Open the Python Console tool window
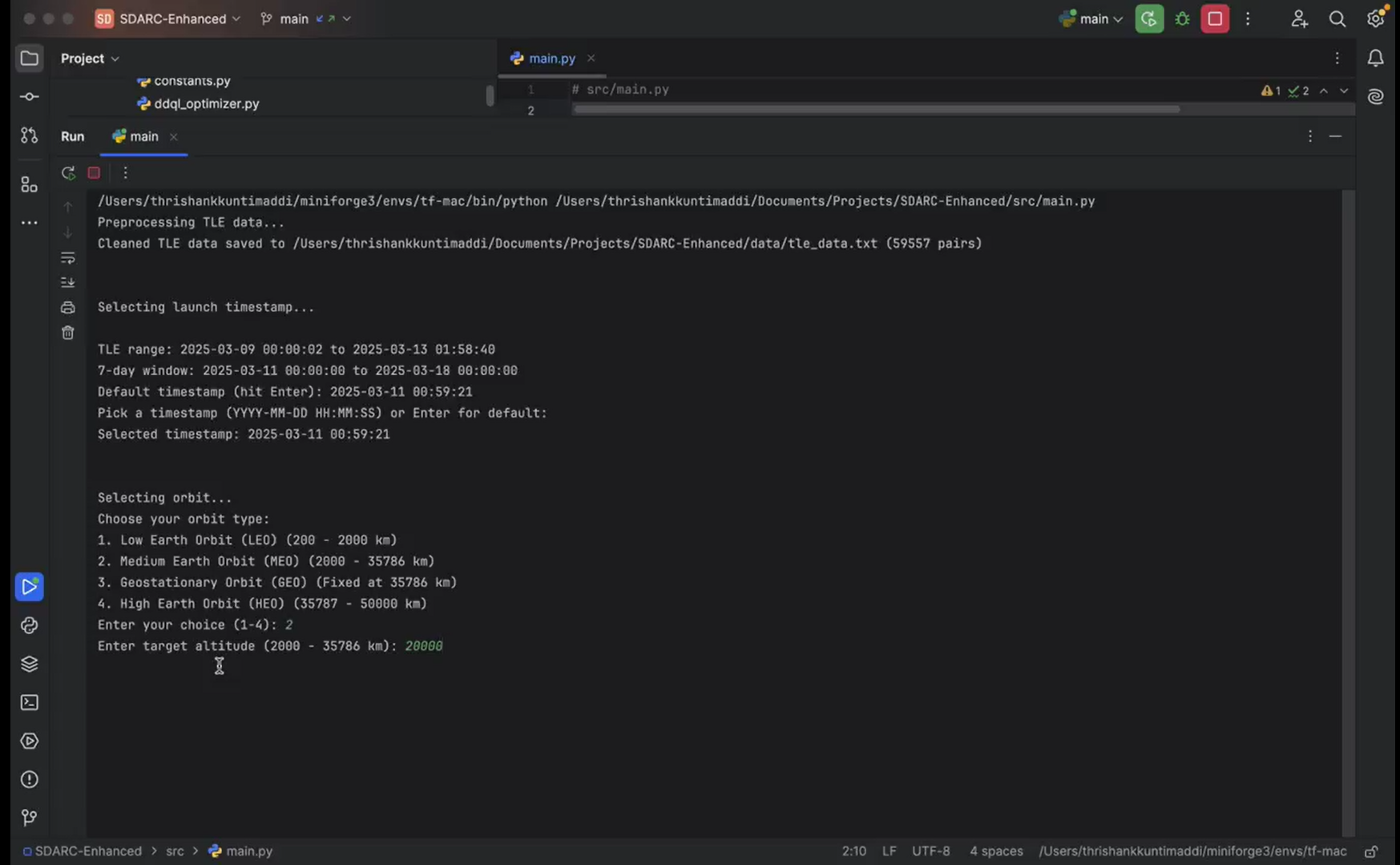 click(29, 625)
